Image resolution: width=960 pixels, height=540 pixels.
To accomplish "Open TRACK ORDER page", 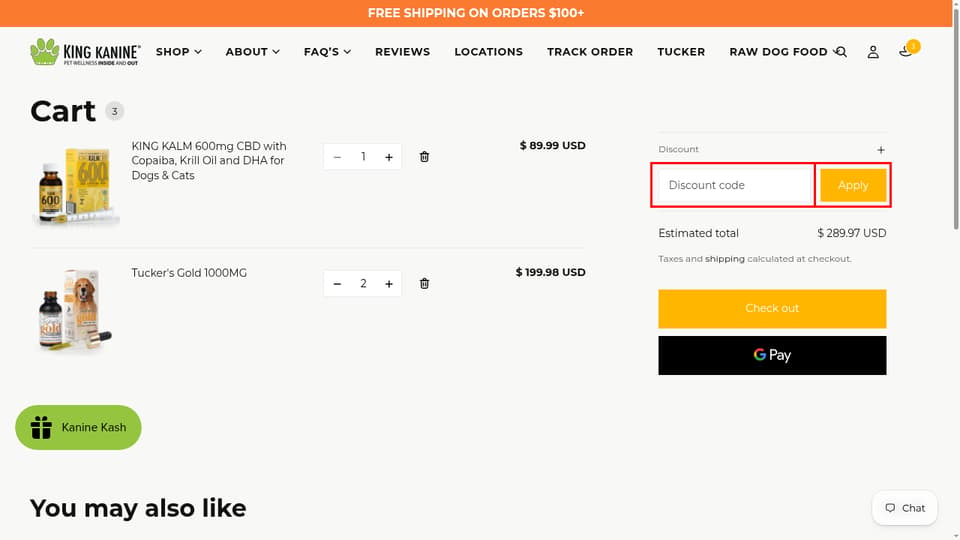I will (590, 52).
